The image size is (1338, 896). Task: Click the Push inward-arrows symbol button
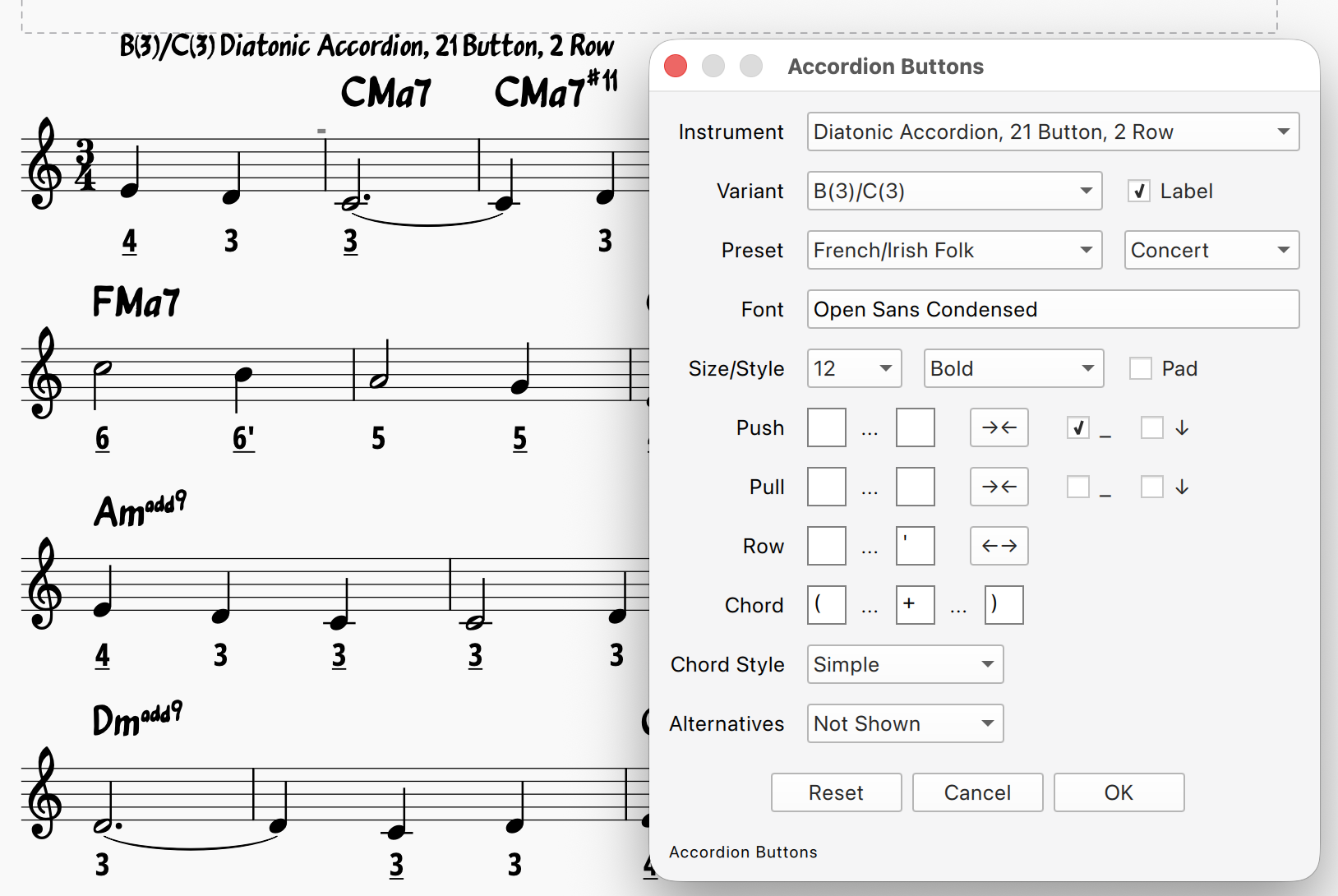(999, 427)
